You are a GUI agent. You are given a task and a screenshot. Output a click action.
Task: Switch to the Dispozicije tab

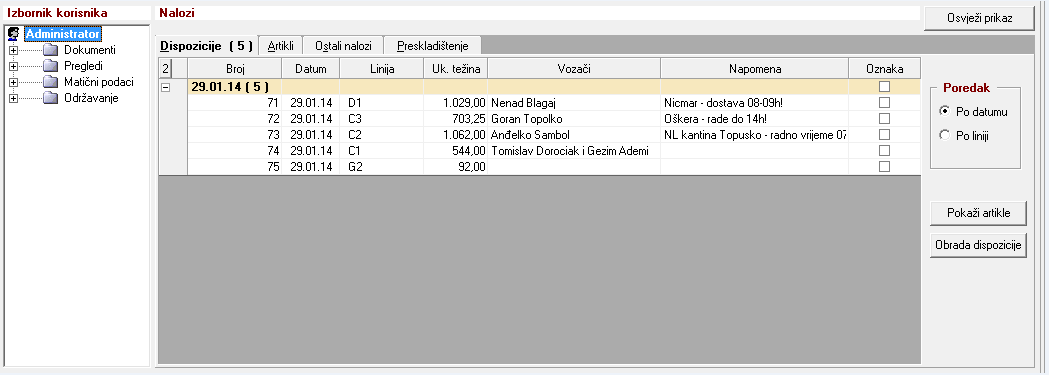tap(207, 45)
